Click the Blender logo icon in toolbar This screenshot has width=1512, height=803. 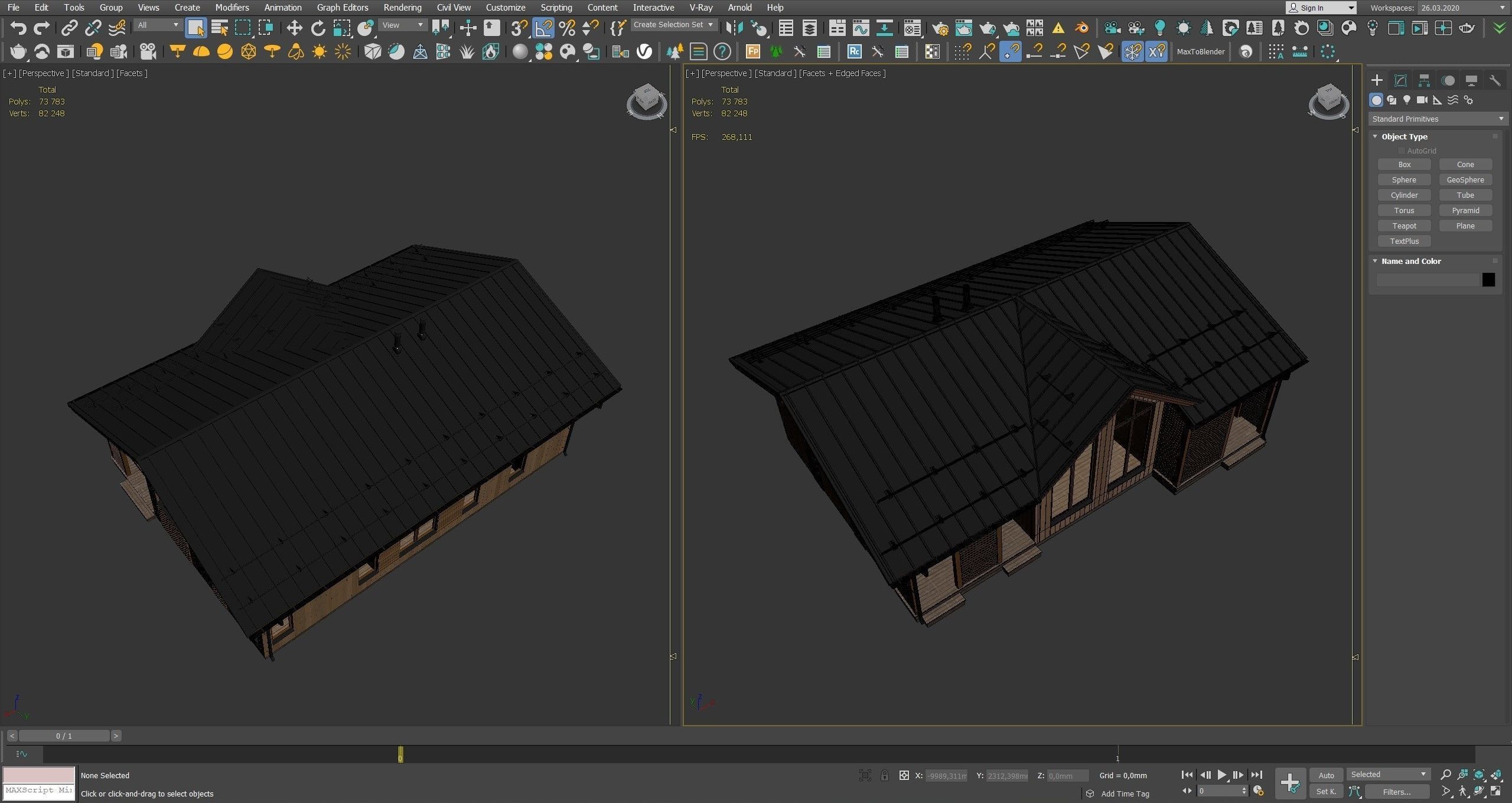tap(1081, 28)
